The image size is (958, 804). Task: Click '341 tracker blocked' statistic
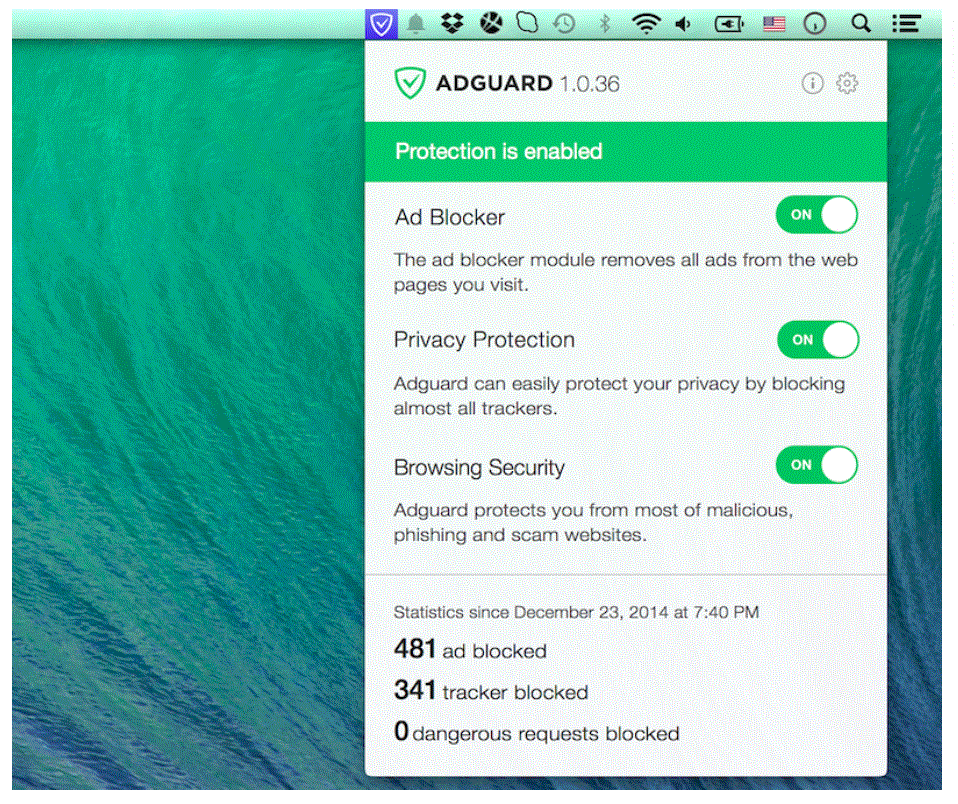point(491,690)
